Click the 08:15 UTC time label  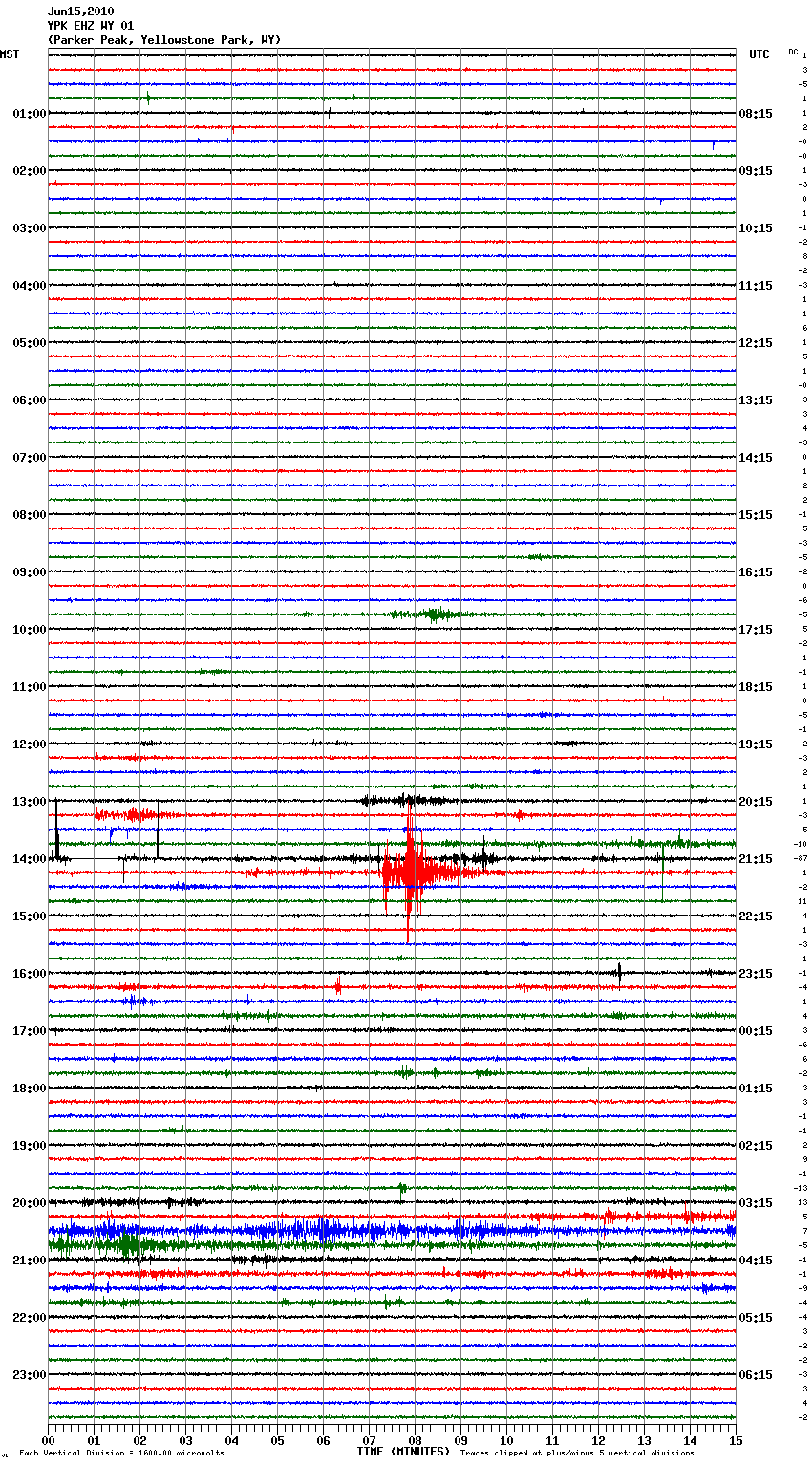coord(756,114)
